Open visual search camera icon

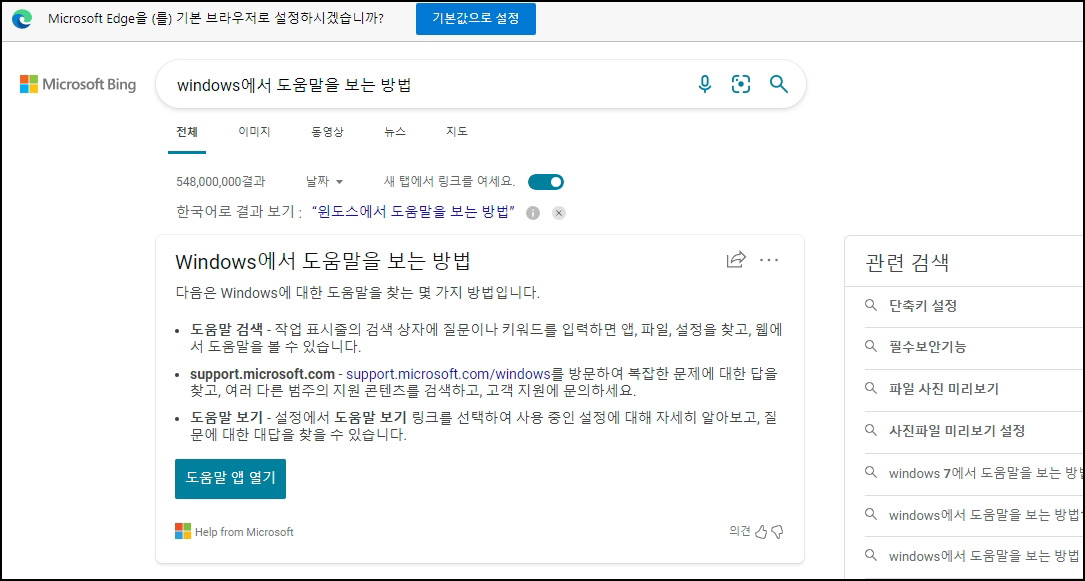(741, 84)
